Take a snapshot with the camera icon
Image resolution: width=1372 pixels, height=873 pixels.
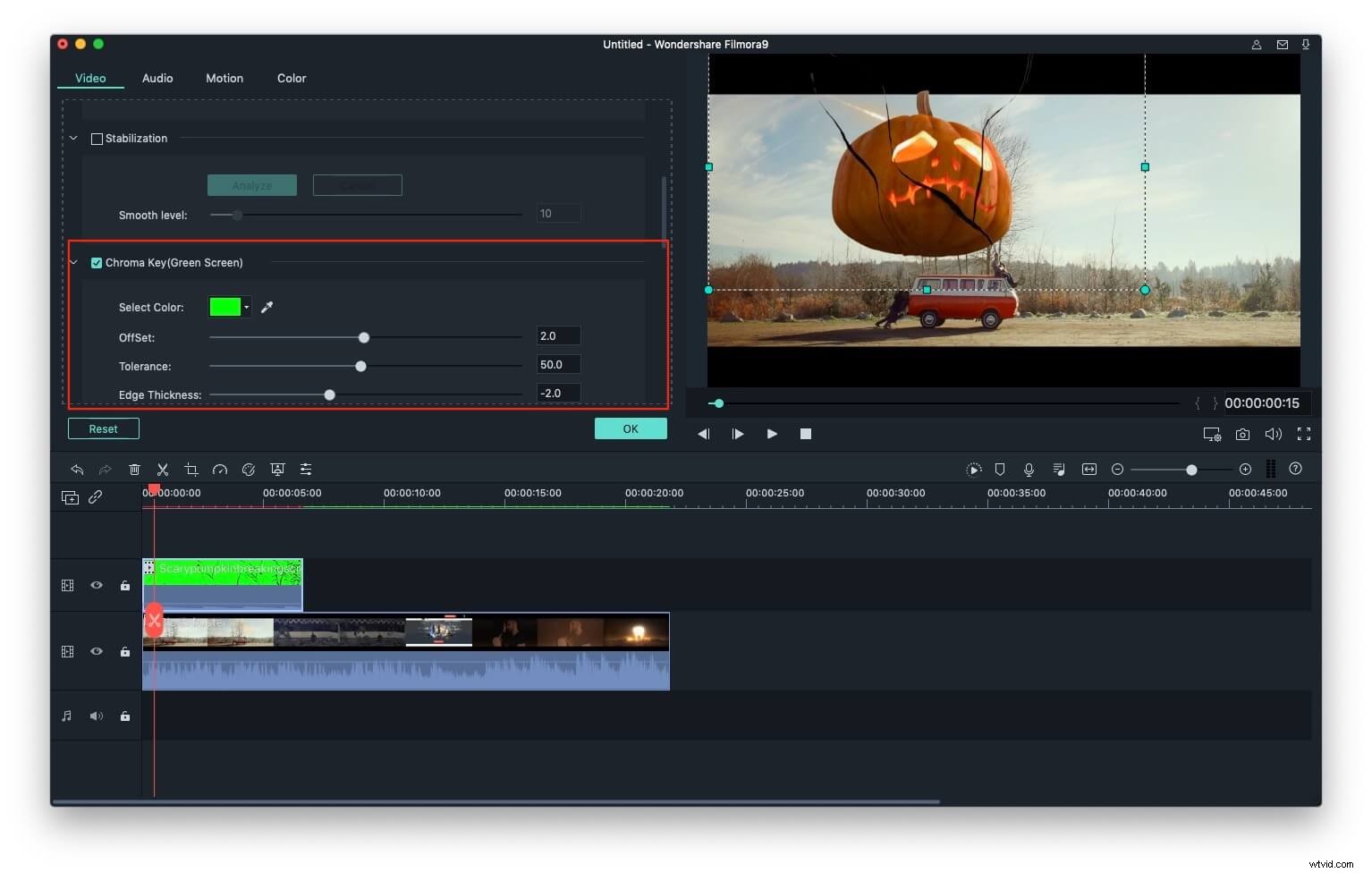pyautogui.click(x=1242, y=434)
